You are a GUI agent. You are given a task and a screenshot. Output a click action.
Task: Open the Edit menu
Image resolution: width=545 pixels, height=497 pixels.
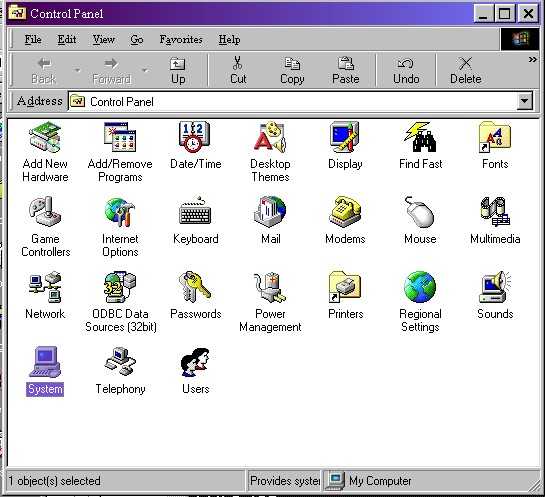click(67, 40)
